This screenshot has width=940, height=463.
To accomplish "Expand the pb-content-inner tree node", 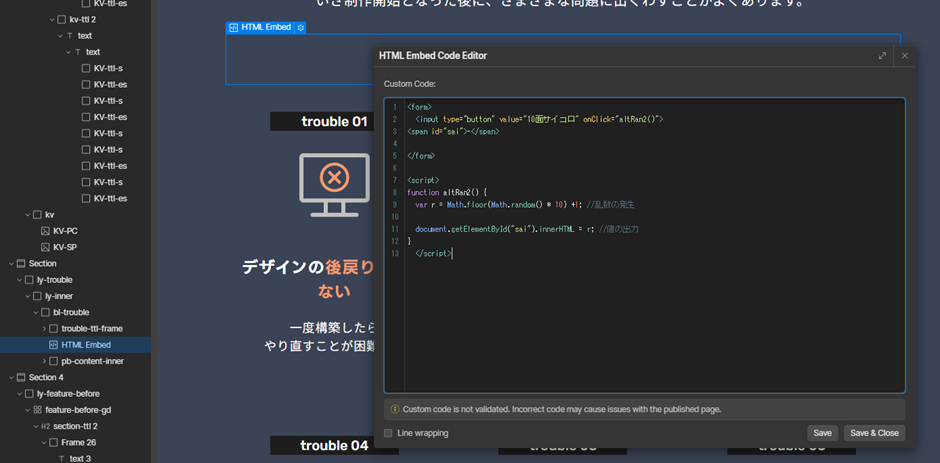I will pos(44,361).
